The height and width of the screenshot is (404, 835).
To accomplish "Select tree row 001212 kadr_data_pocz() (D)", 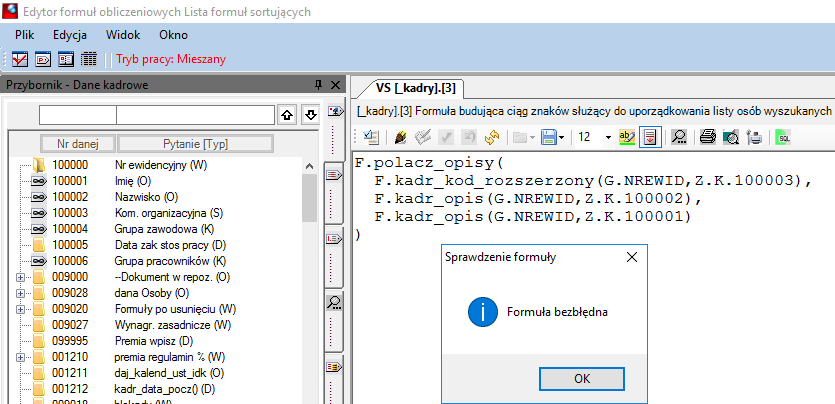I will [x=126, y=389].
